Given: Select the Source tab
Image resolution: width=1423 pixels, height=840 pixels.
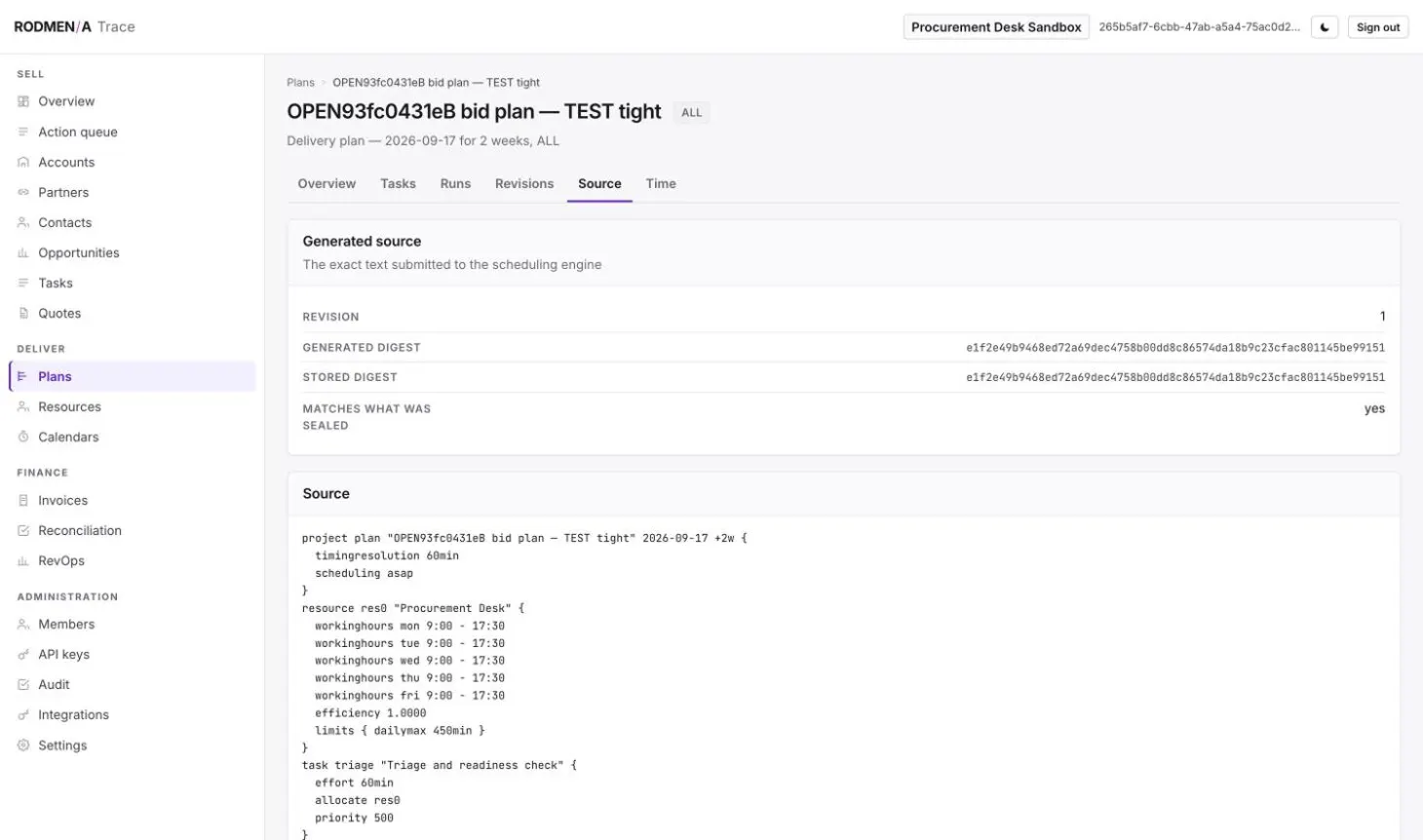Looking at the screenshot, I should pos(599,183).
